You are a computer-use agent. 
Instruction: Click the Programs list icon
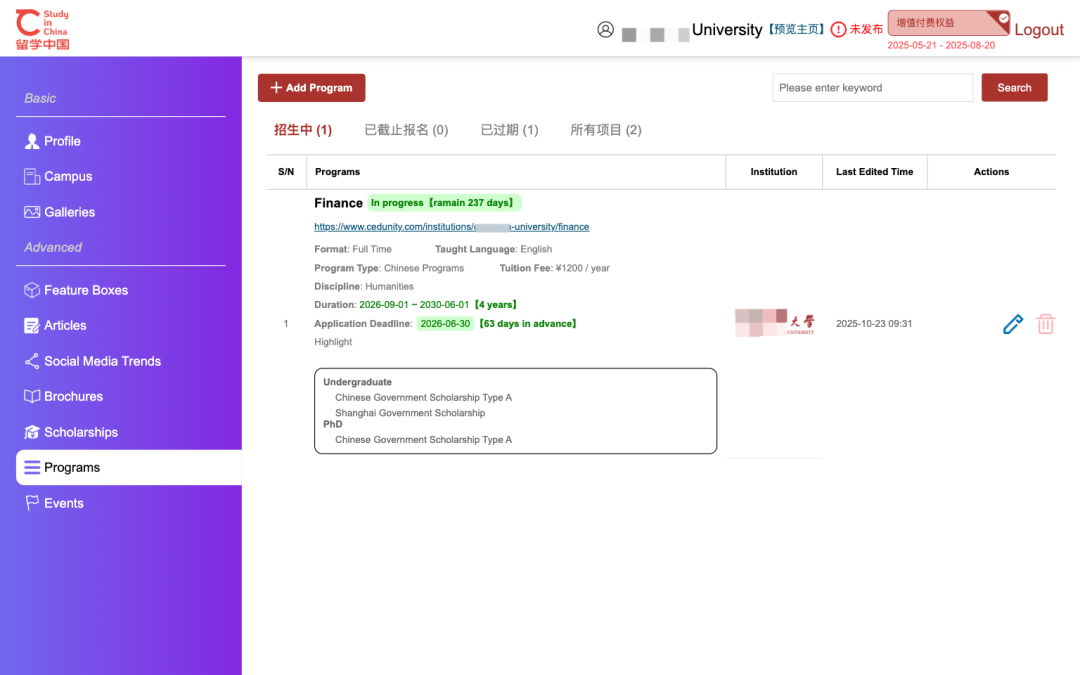point(32,468)
